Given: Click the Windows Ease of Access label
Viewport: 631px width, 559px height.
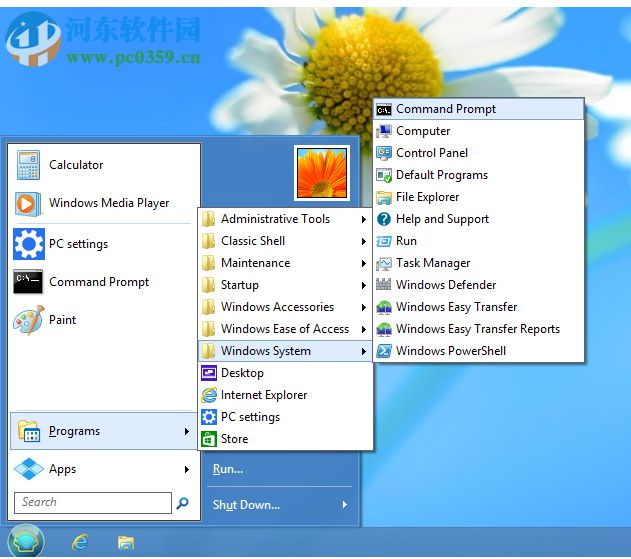Looking at the screenshot, I should coord(285,329).
